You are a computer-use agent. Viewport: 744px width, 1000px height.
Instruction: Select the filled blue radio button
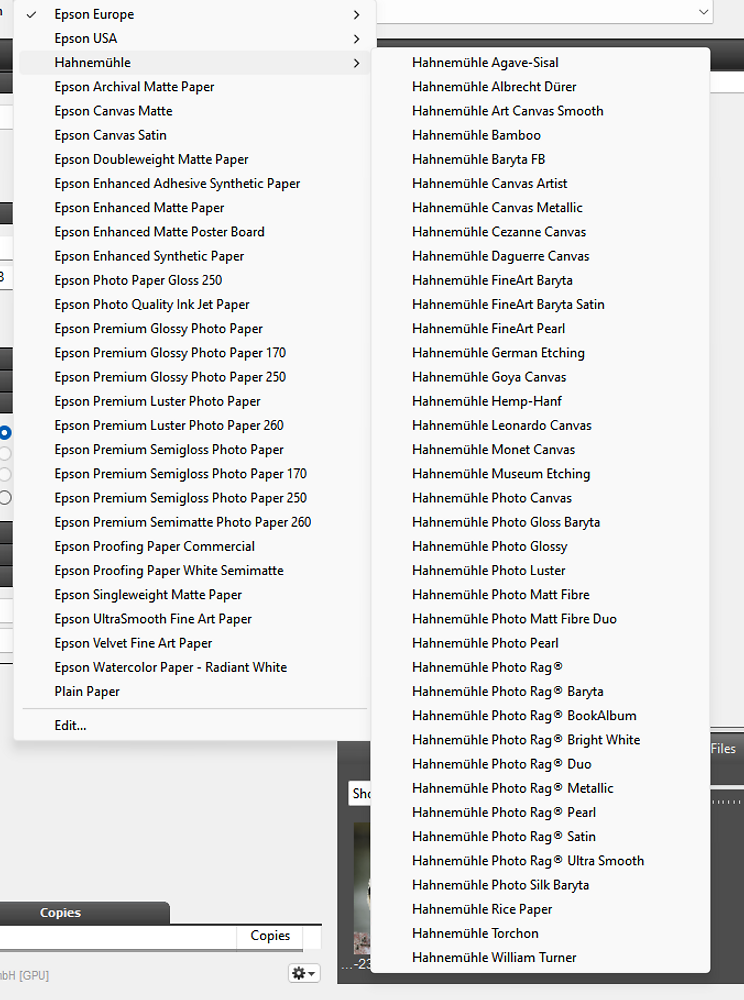tap(5, 432)
